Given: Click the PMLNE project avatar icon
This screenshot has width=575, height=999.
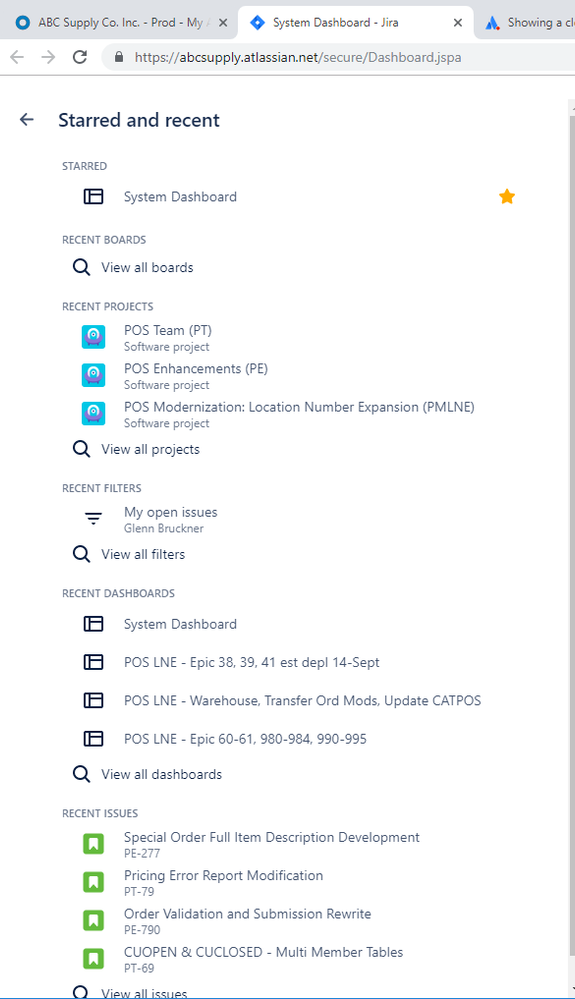Looking at the screenshot, I should (94, 413).
